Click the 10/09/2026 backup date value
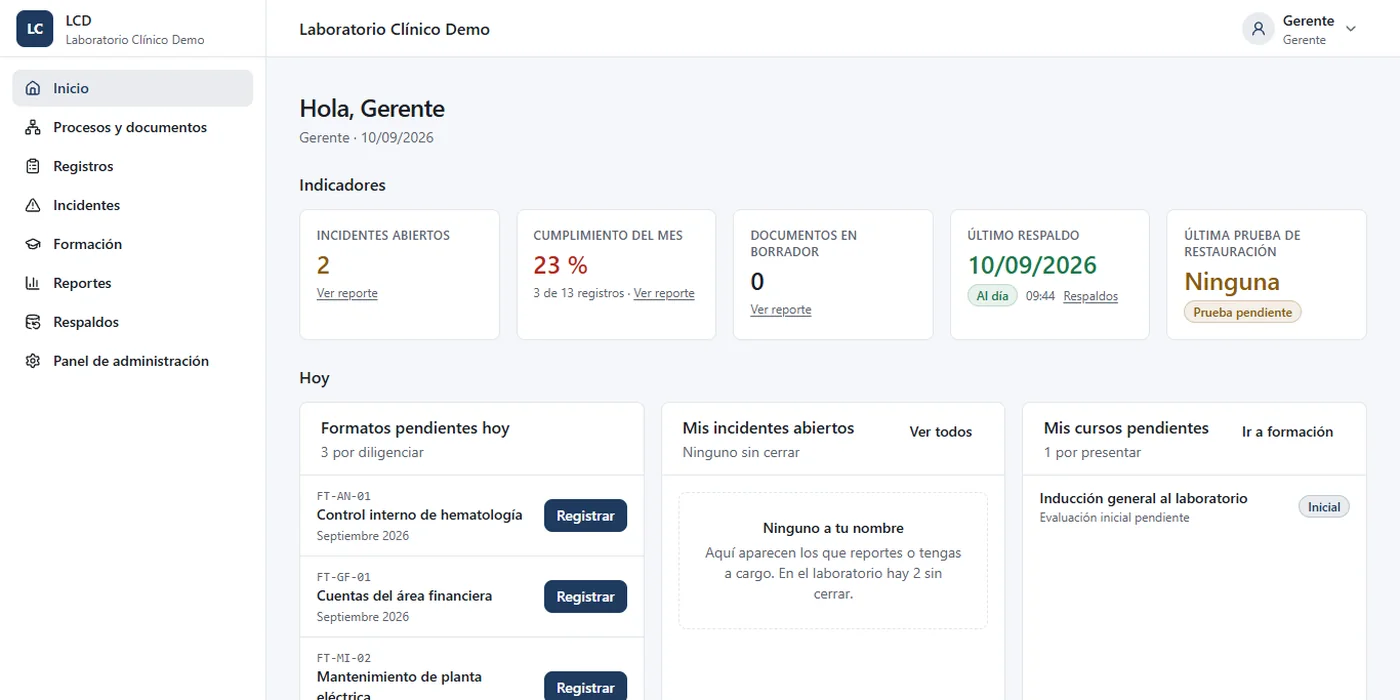 tap(1032, 265)
